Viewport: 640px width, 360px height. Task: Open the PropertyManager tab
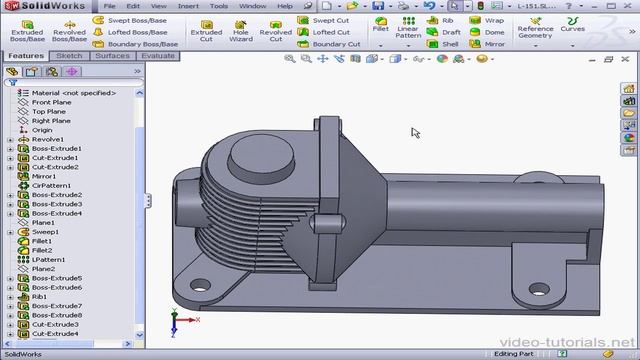(x=32, y=71)
